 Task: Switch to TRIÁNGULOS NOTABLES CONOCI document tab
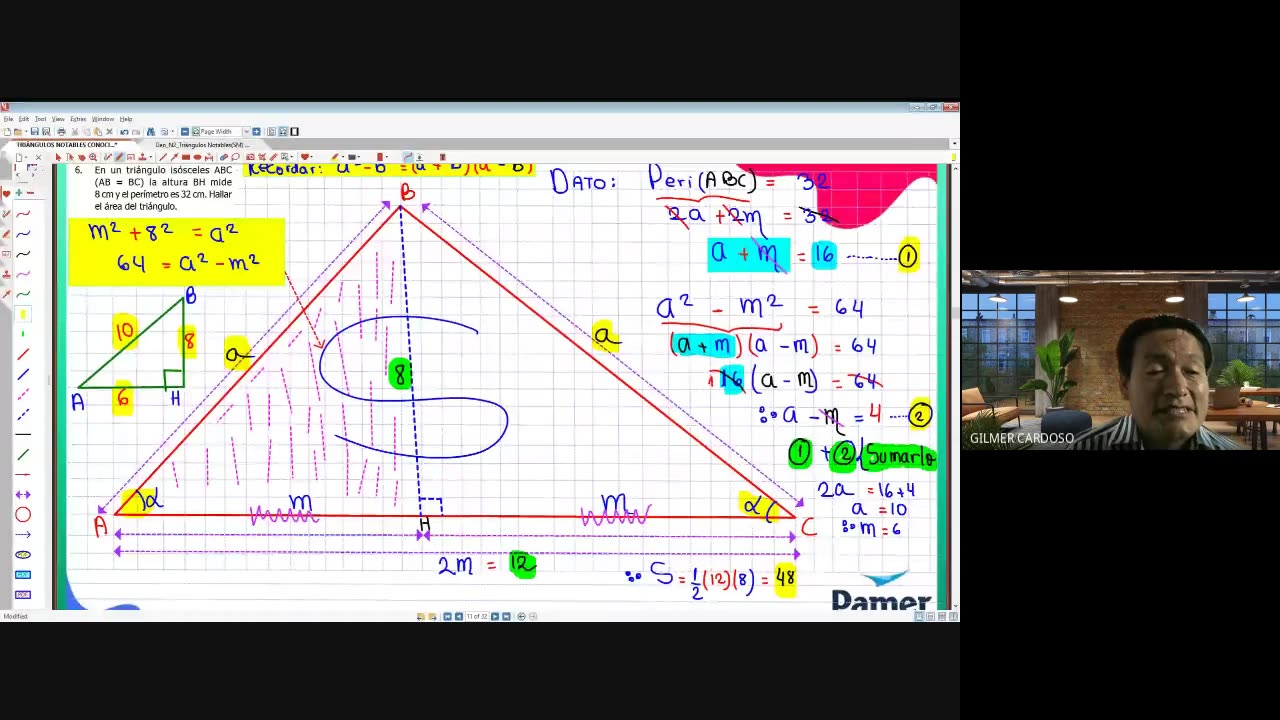67,145
